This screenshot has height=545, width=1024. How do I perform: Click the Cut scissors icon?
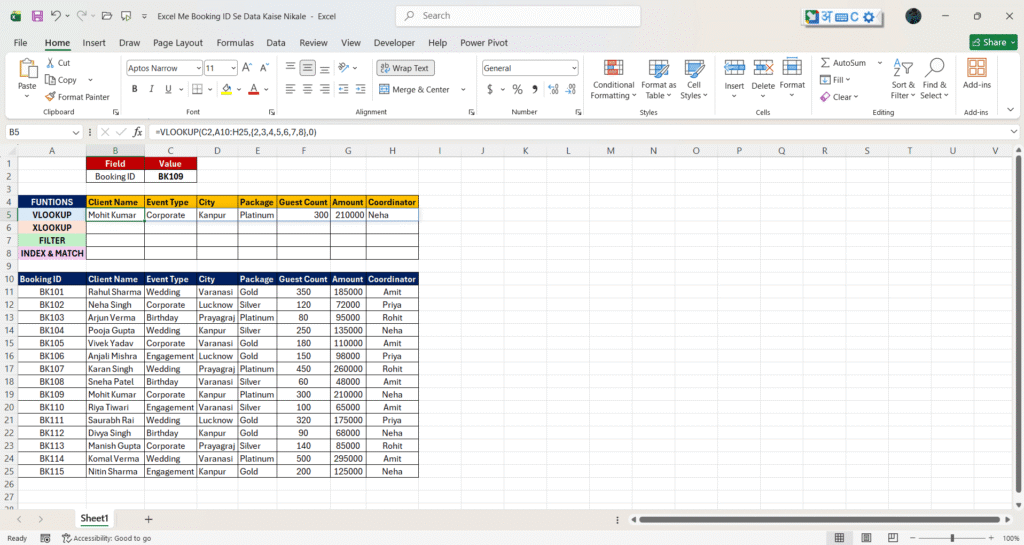click(50, 63)
